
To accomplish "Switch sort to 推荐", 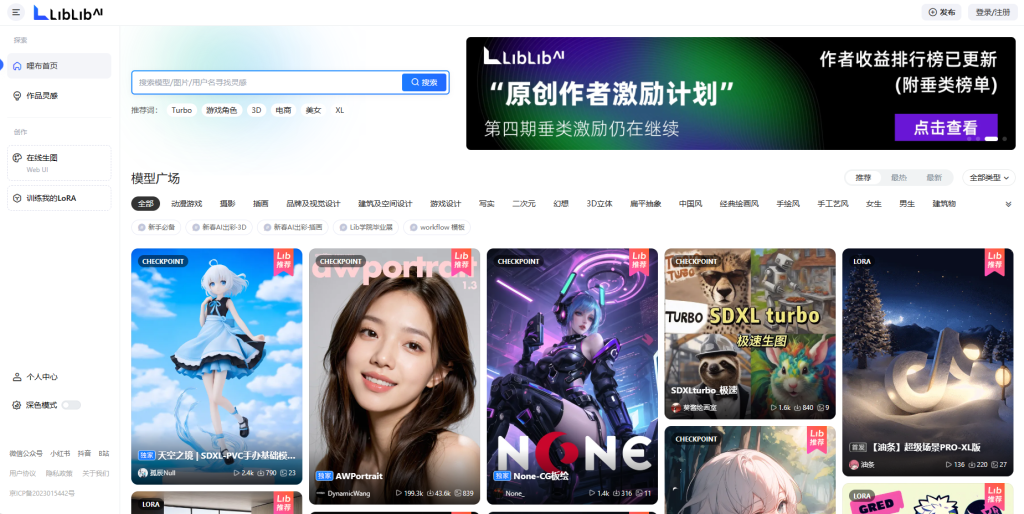I will [x=863, y=178].
